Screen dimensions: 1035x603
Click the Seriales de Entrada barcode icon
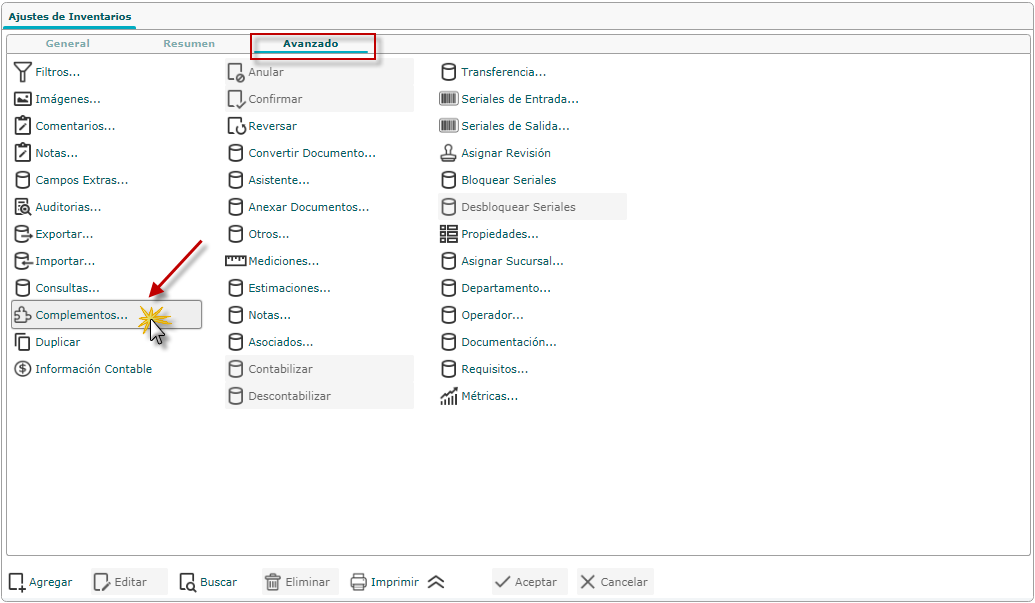(x=449, y=99)
